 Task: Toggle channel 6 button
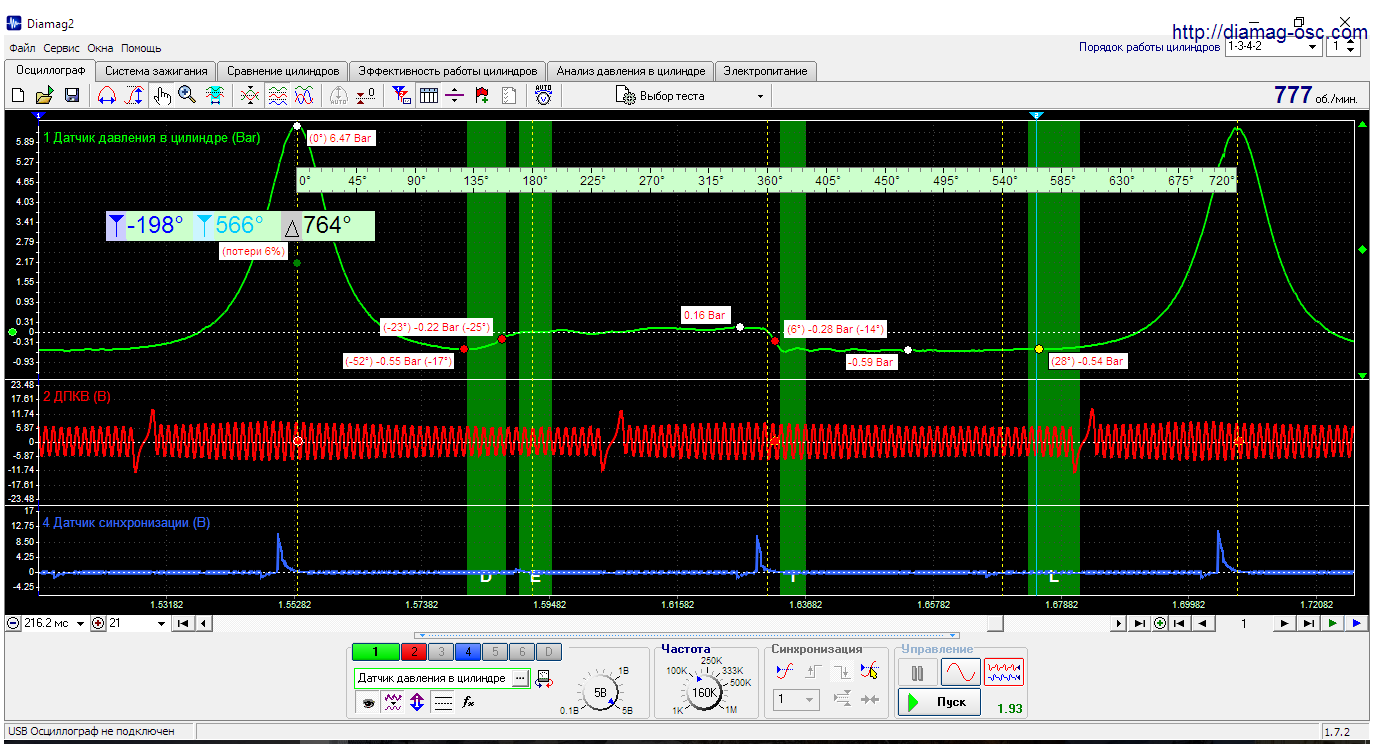tap(522, 652)
